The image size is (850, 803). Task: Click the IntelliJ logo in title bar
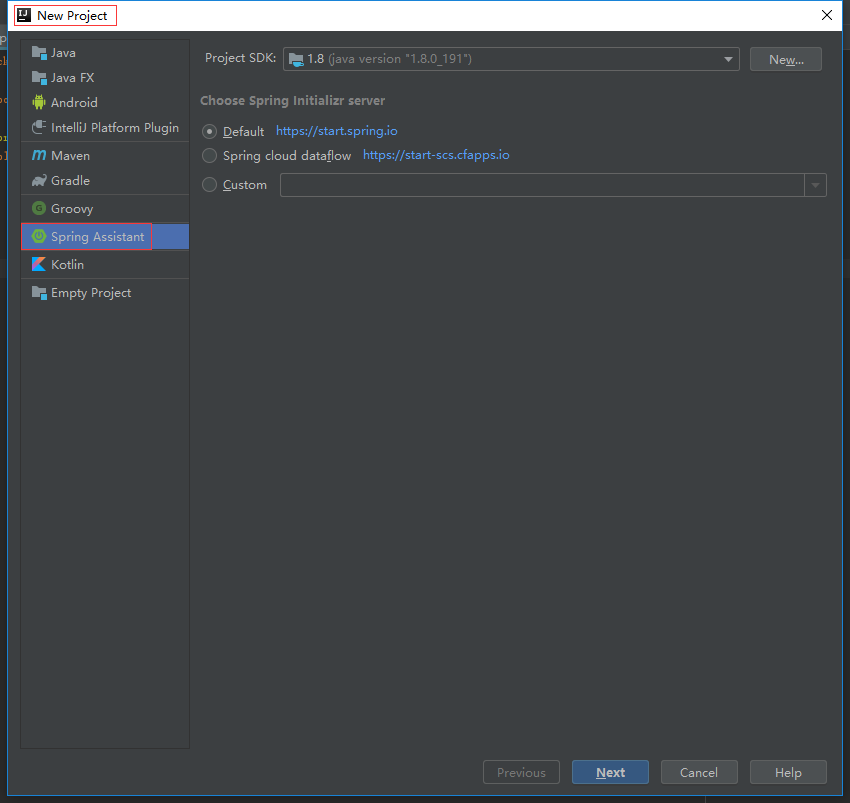(24, 15)
